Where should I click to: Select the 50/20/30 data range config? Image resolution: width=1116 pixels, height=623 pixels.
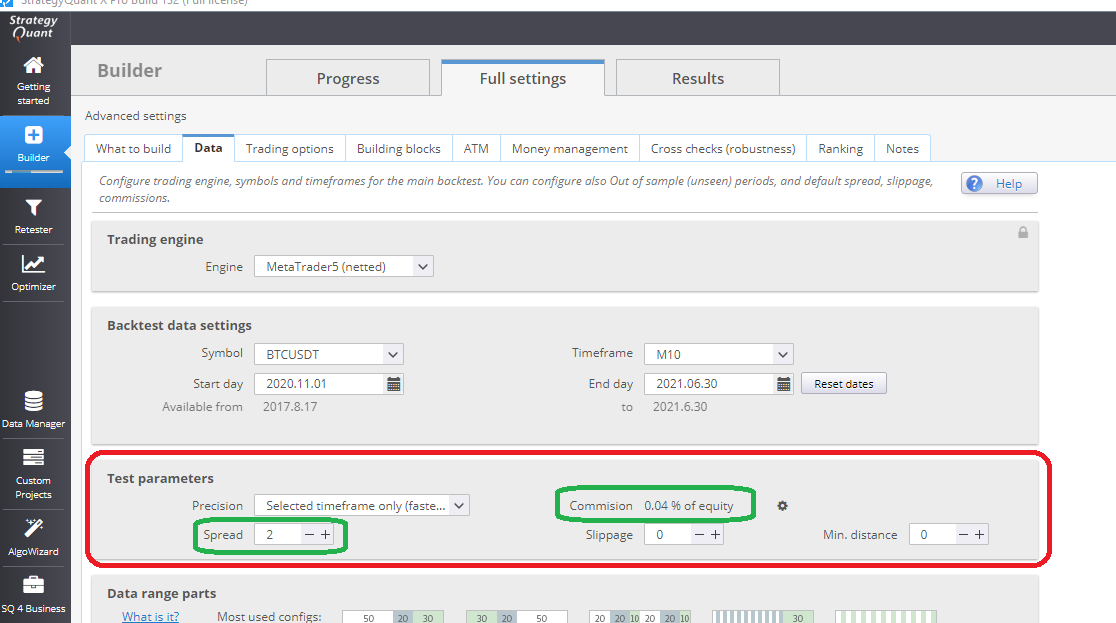coord(393,617)
